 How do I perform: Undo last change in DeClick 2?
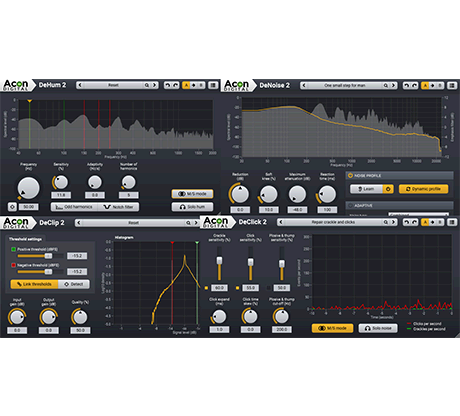406,222
